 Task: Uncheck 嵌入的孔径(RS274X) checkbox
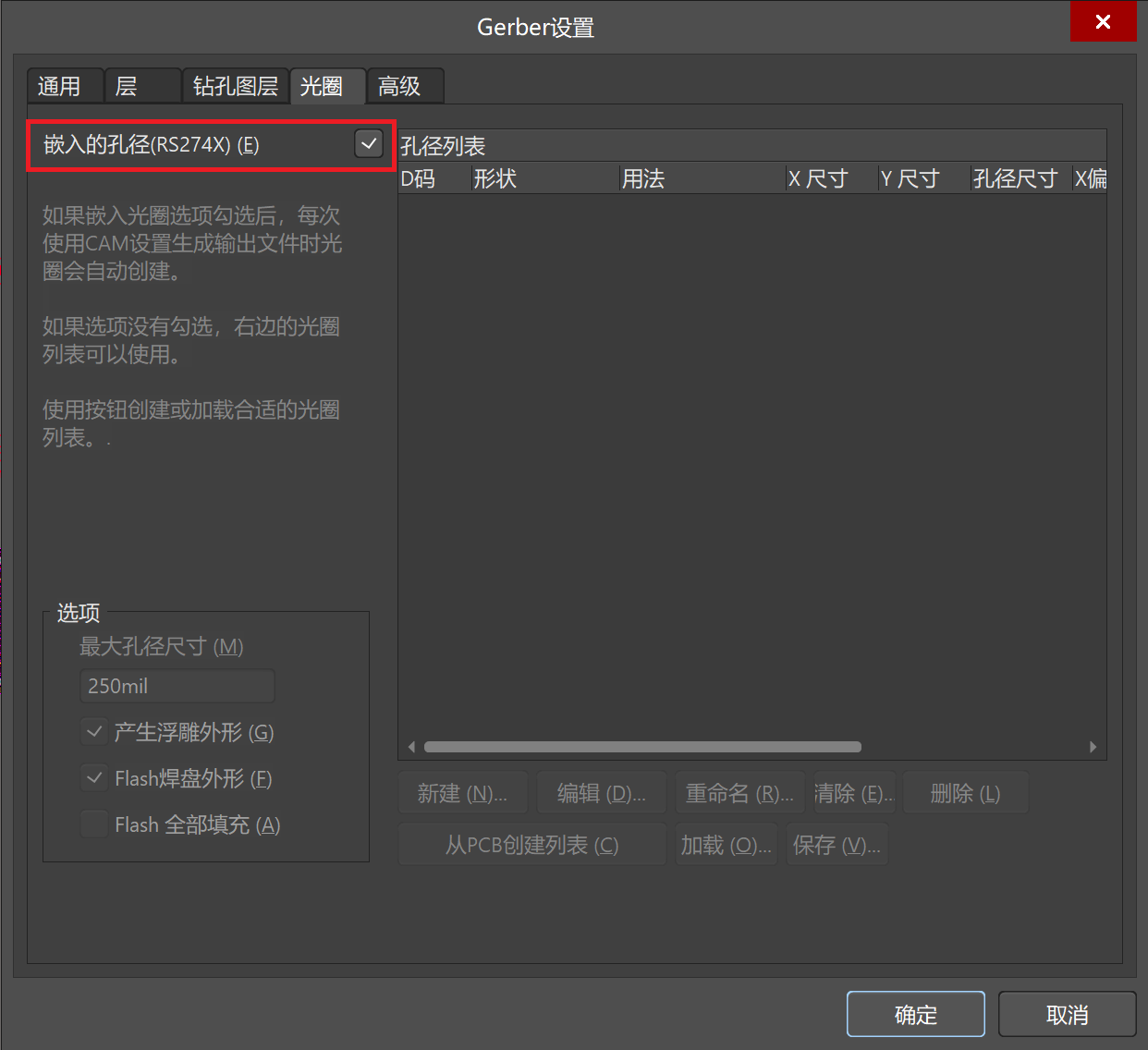368,144
